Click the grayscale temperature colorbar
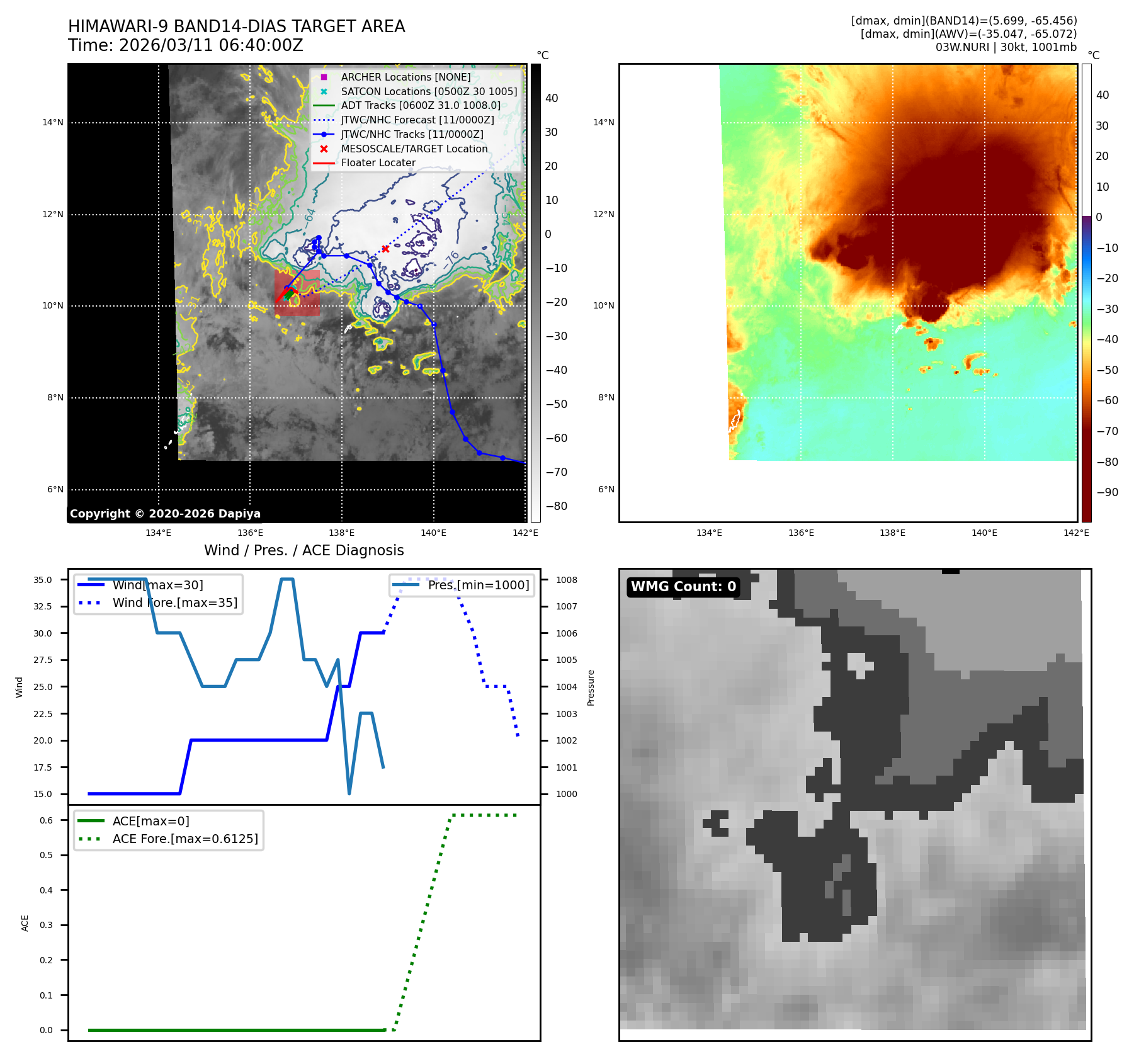This screenshot has width=1134, height=1064. (x=535, y=293)
